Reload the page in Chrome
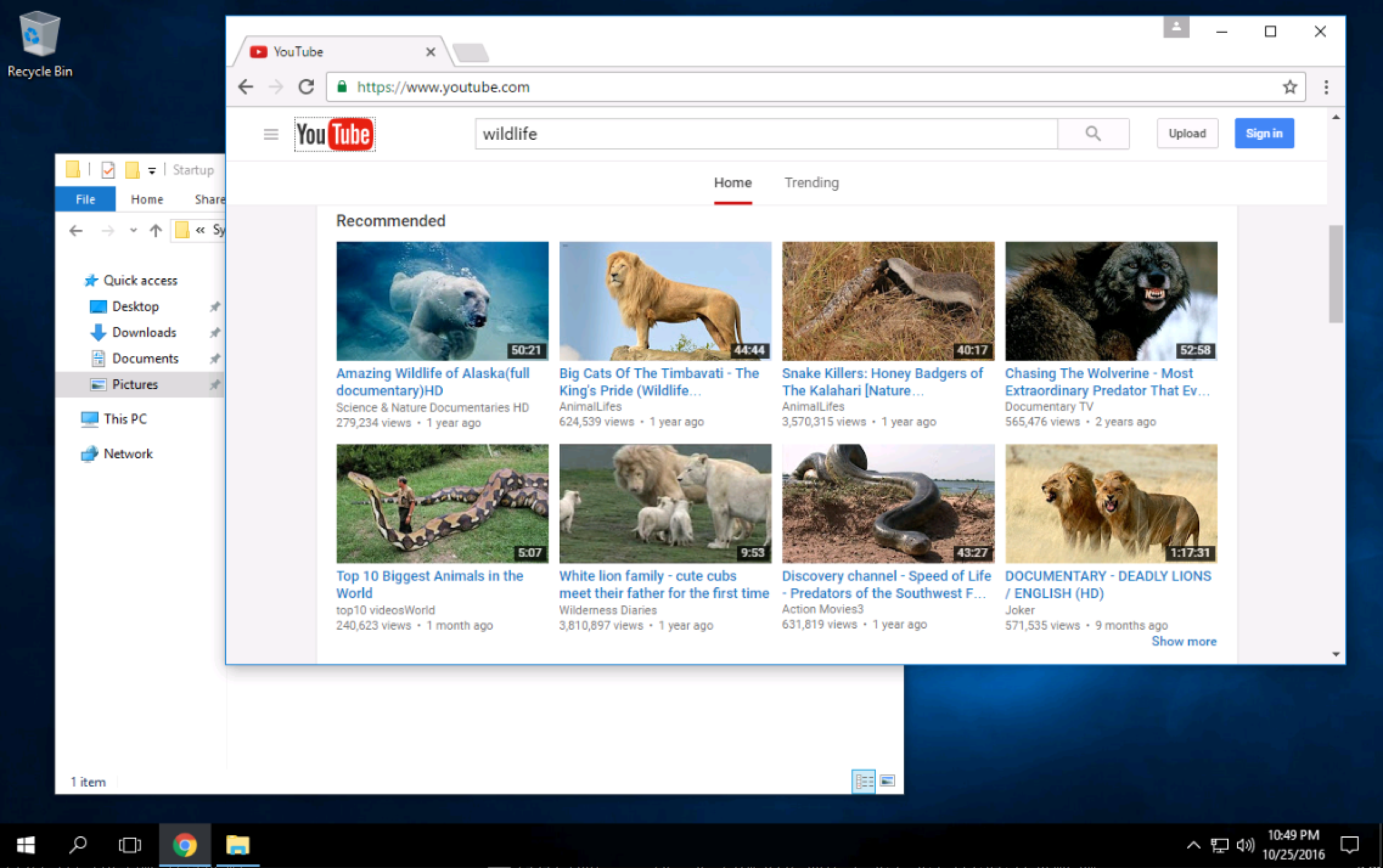The height and width of the screenshot is (868, 1383). pyautogui.click(x=306, y=87)
